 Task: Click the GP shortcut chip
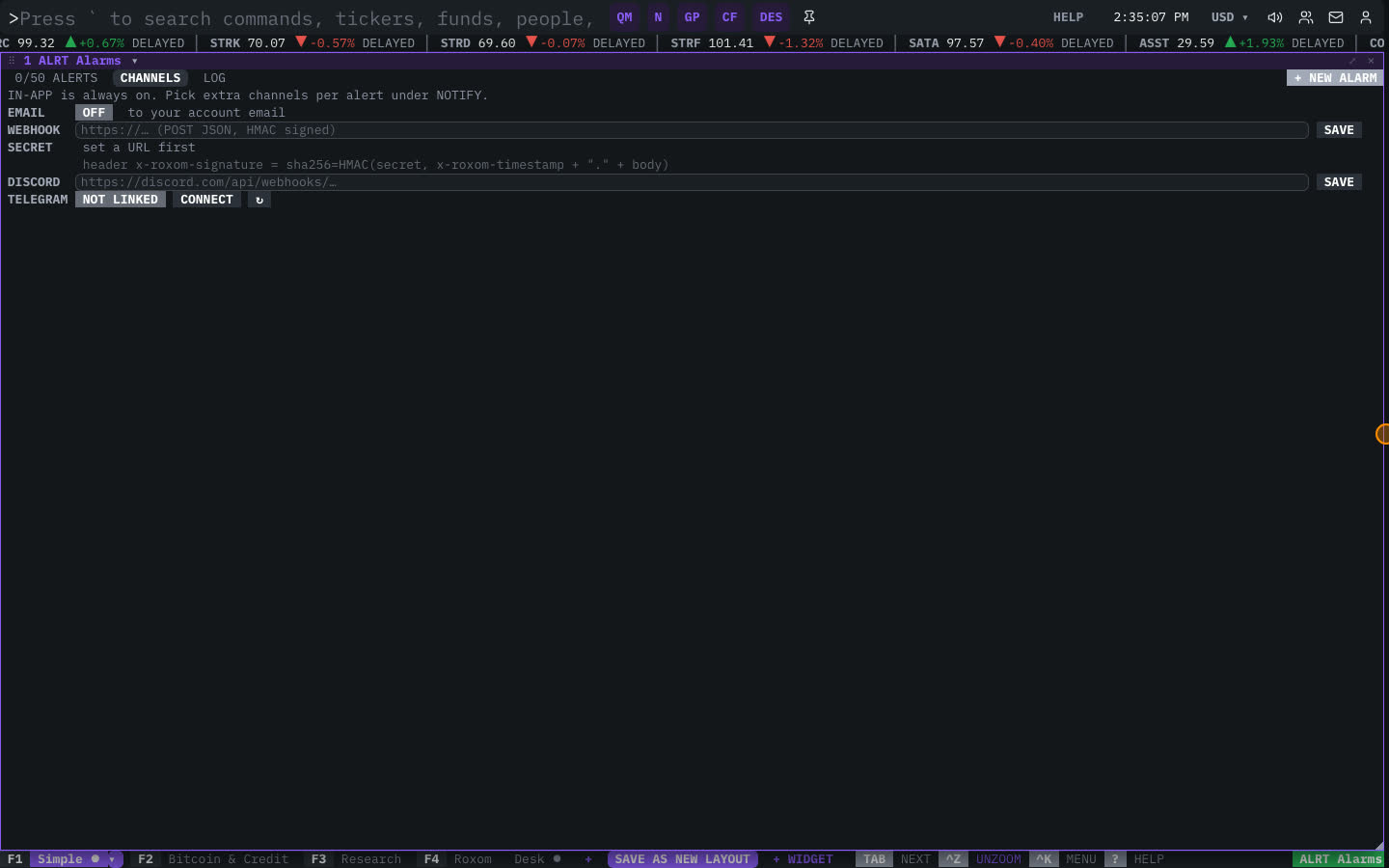coord(692,17)
